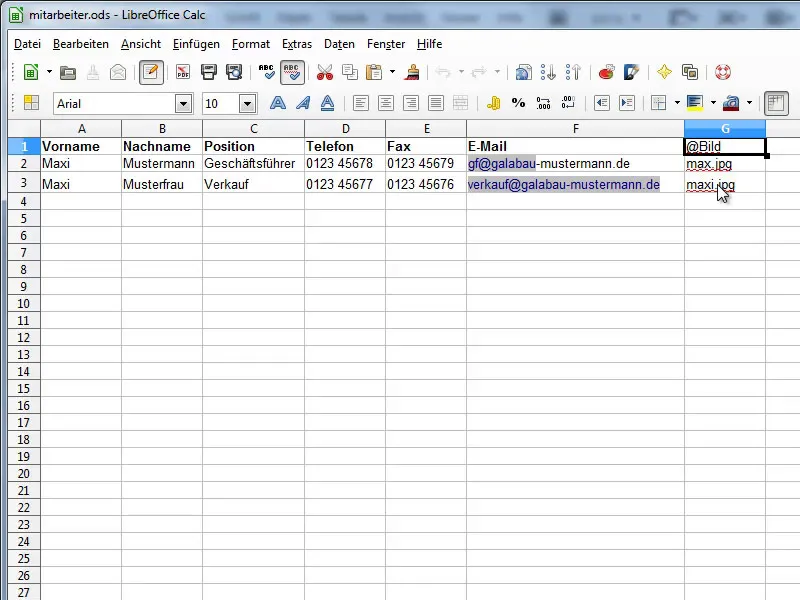
Task: Apply the yellow background color
Action: 695,104
